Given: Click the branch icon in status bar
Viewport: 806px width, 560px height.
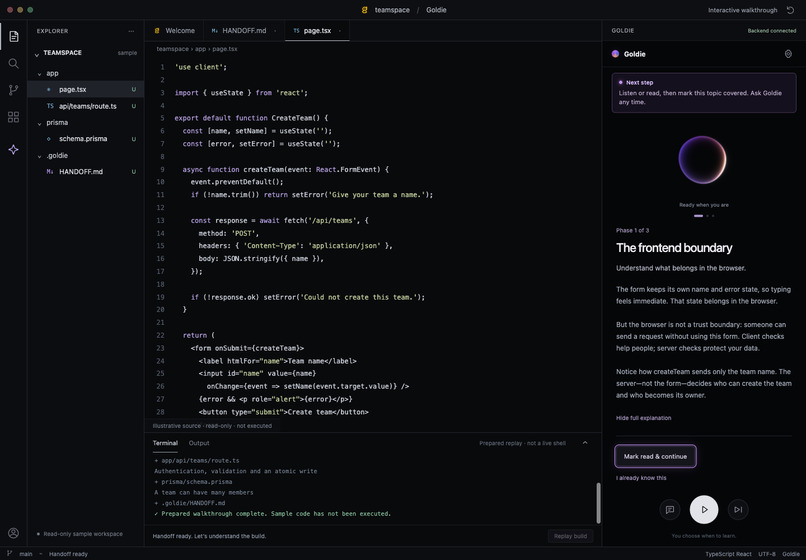Looking at the screenshot, I should pyautogui.click(x=10, y=554).
